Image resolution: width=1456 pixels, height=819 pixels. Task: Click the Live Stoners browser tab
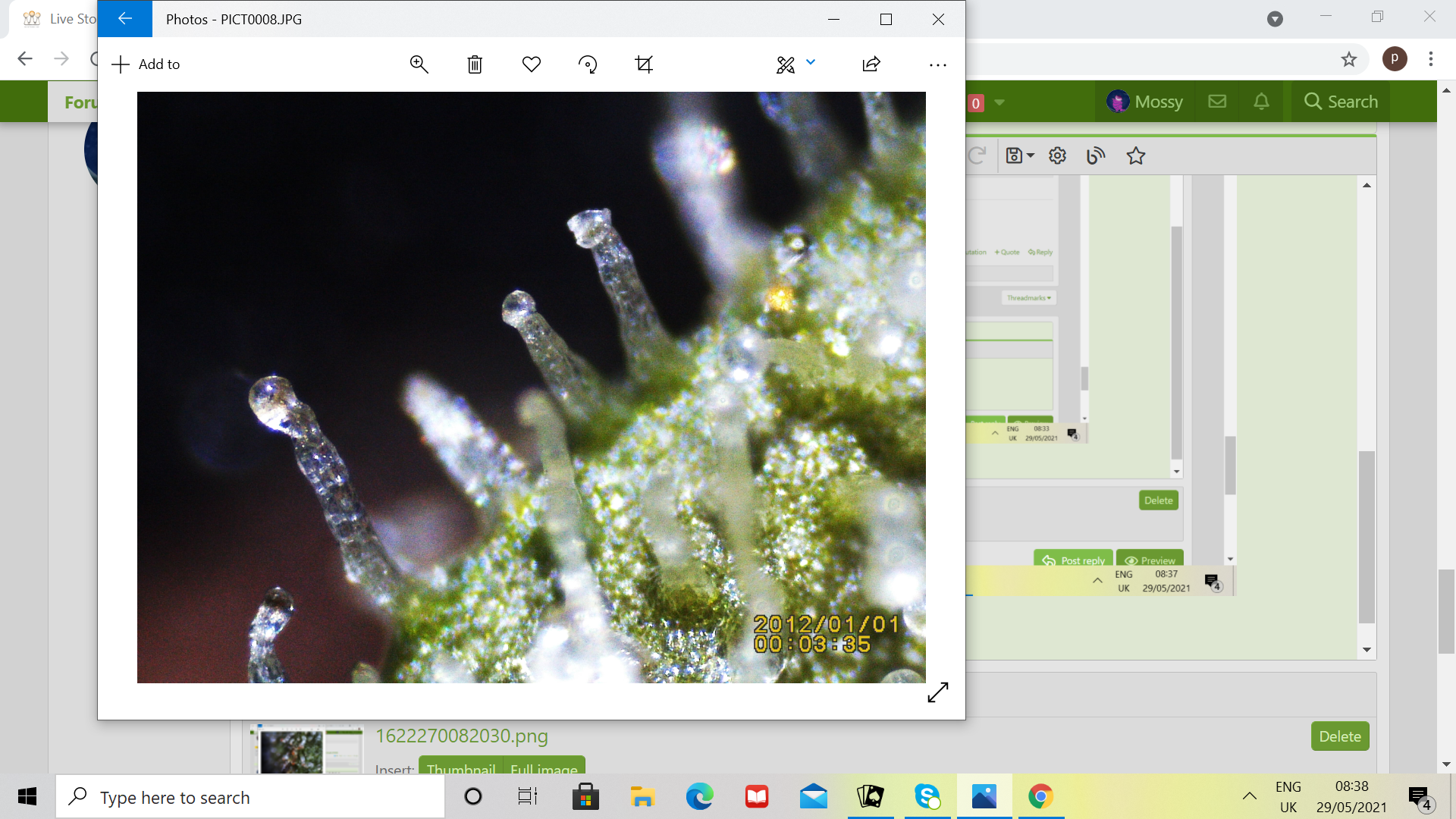[59, 19]
